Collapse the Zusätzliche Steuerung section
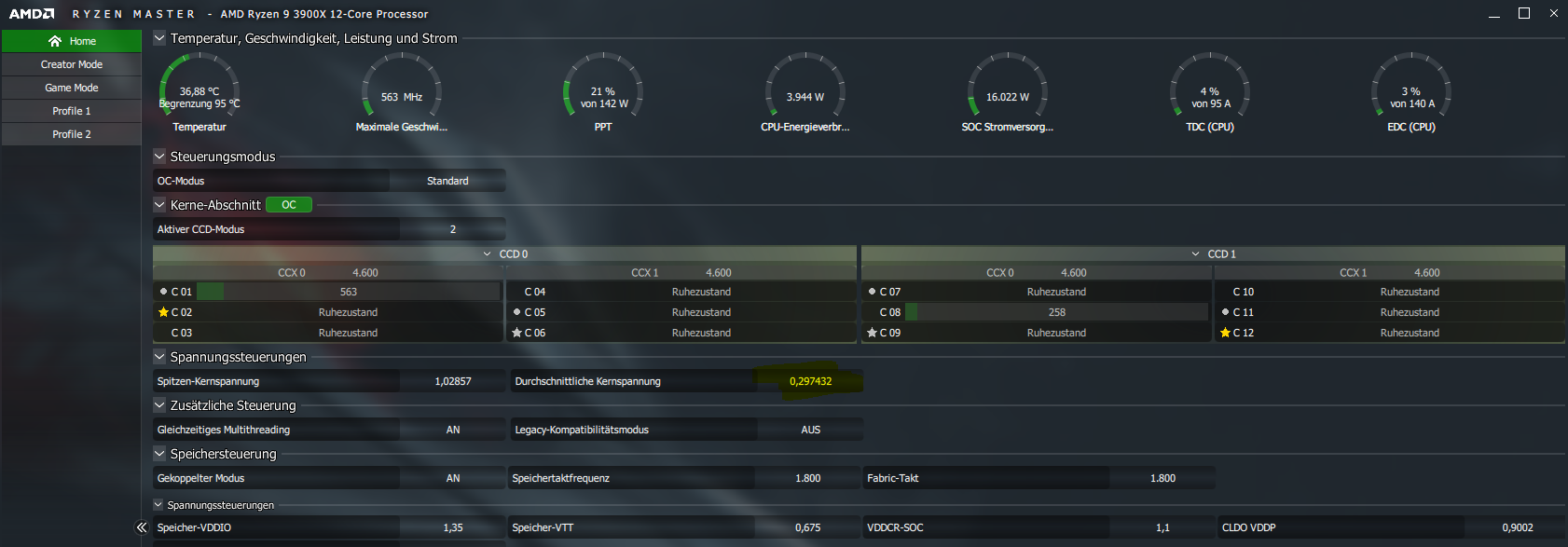Viewport: 1568px width, 547px height. coord(159,405)
